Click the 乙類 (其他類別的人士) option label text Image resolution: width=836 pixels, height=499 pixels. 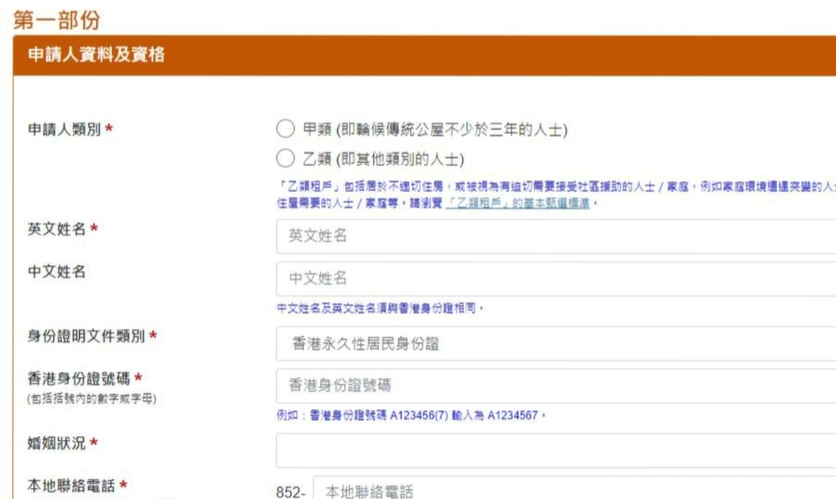383,158
